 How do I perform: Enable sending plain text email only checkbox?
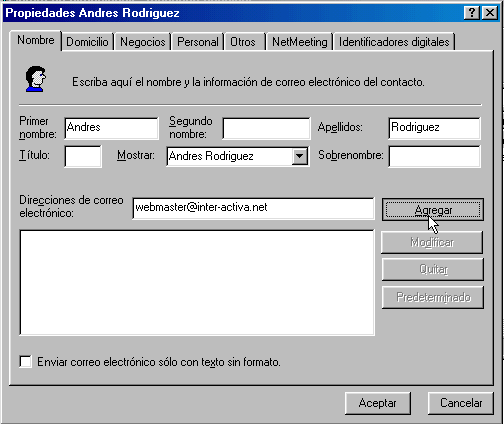[x=26, y=362]
